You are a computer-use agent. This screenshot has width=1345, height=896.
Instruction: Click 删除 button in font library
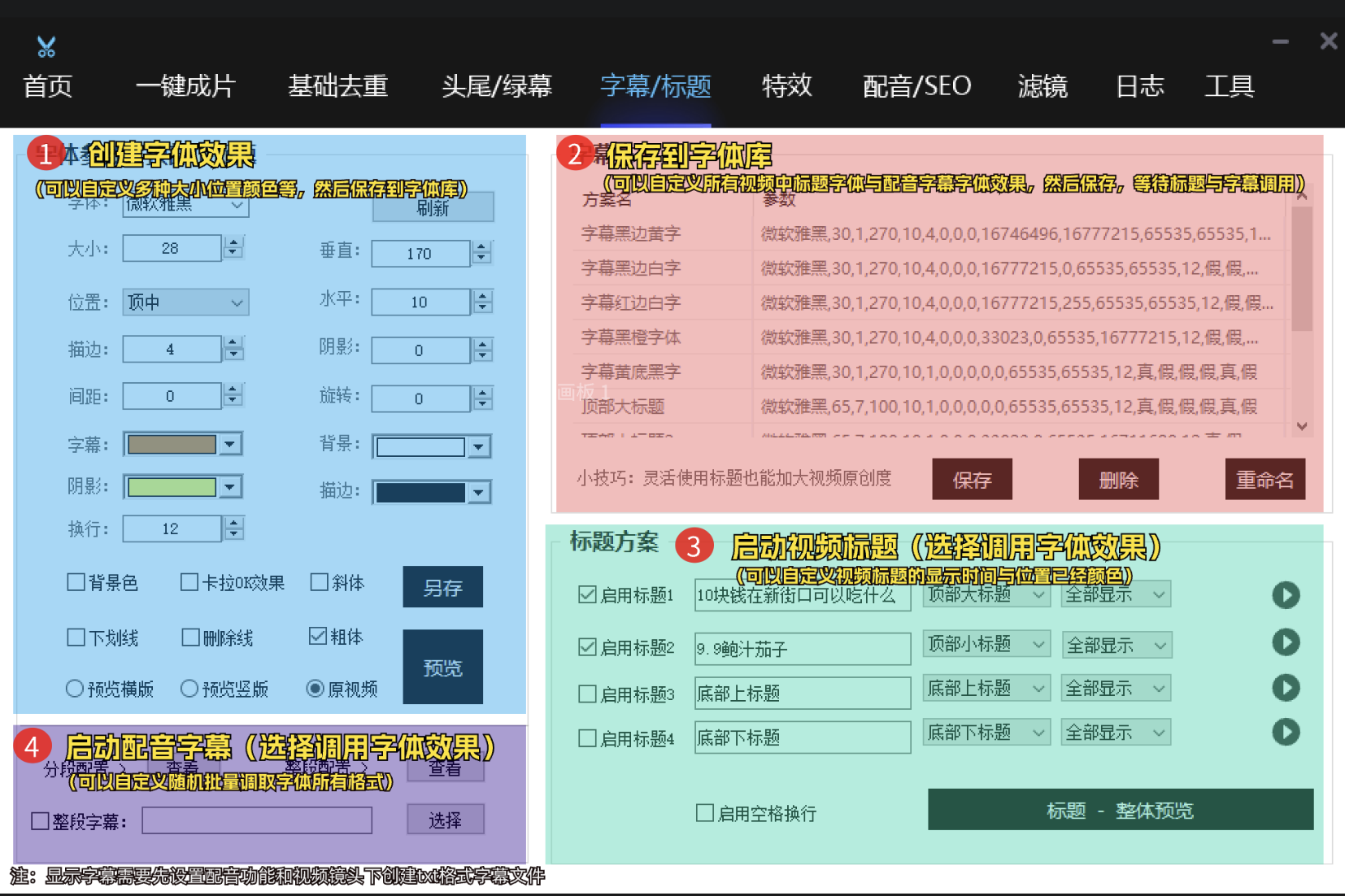click(x=1118, y=479)
